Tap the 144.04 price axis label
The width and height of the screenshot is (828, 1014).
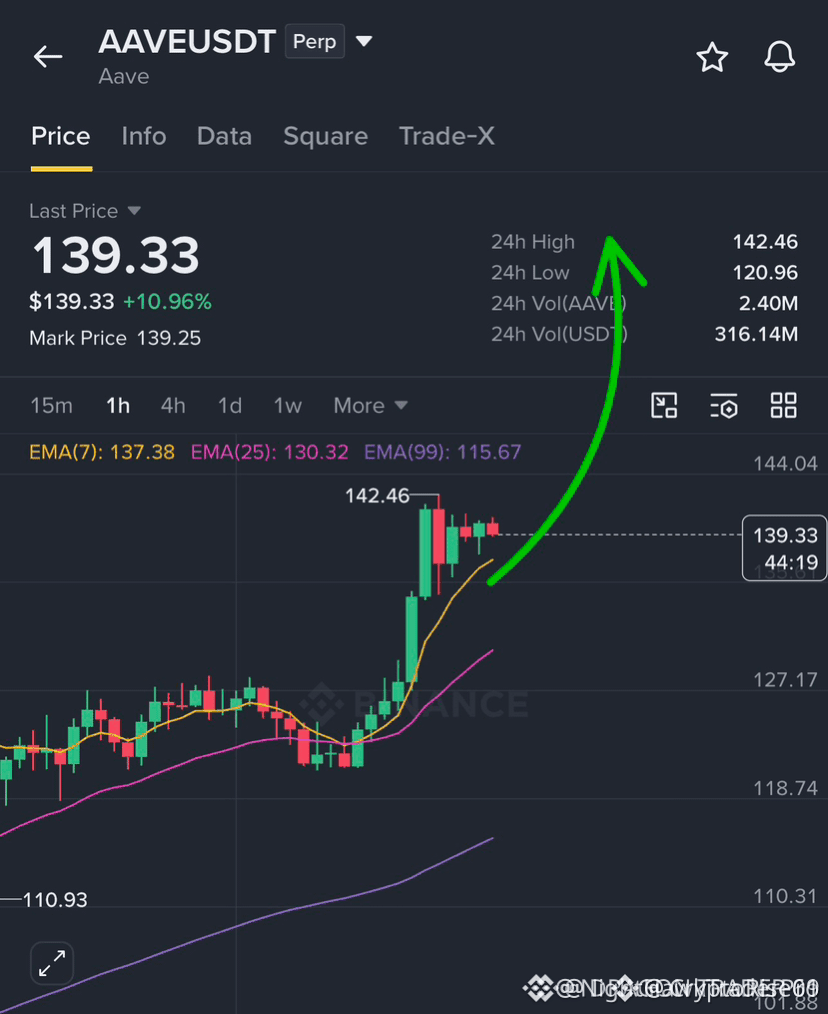click(x=785, y=464)
